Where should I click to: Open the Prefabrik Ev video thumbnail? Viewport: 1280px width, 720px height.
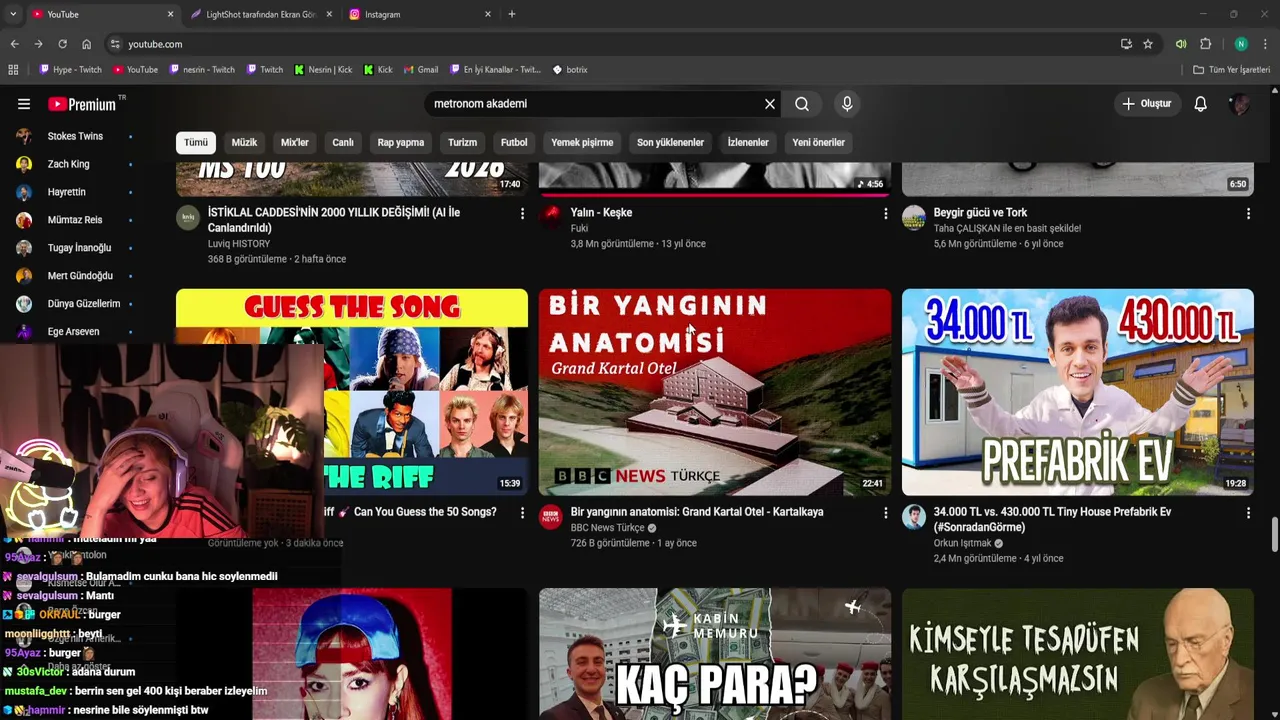pyautogui.click(x=1078, y=392)
